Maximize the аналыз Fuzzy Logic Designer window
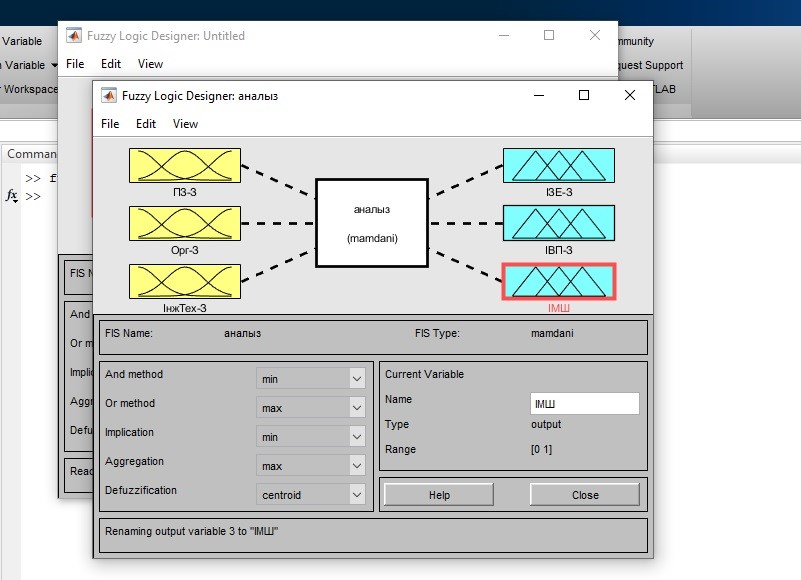 pos(584,95)
